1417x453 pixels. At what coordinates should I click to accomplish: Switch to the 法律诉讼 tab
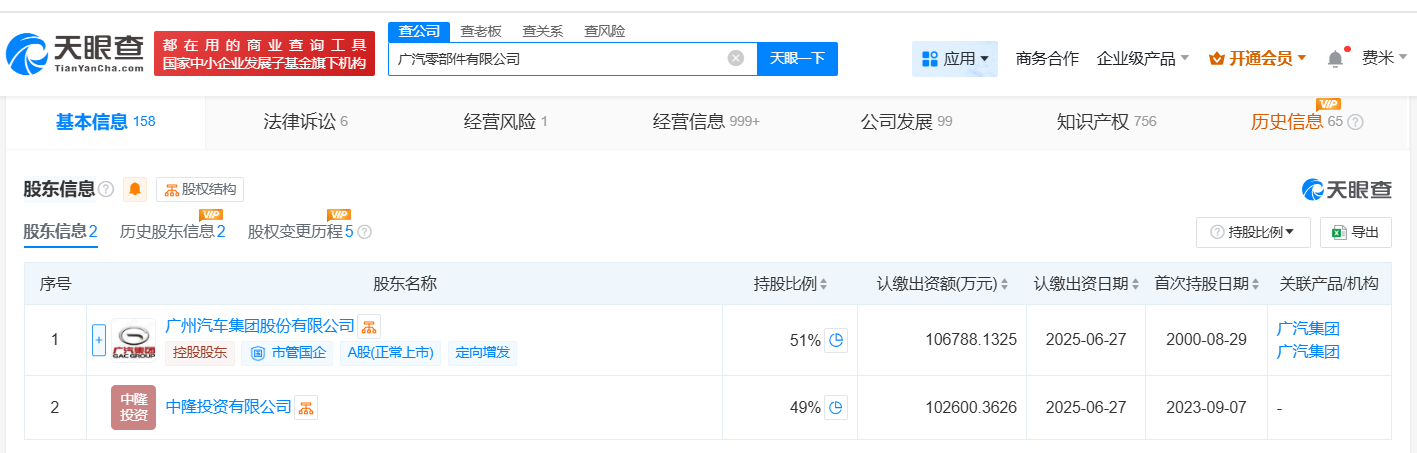pos(305,122)
